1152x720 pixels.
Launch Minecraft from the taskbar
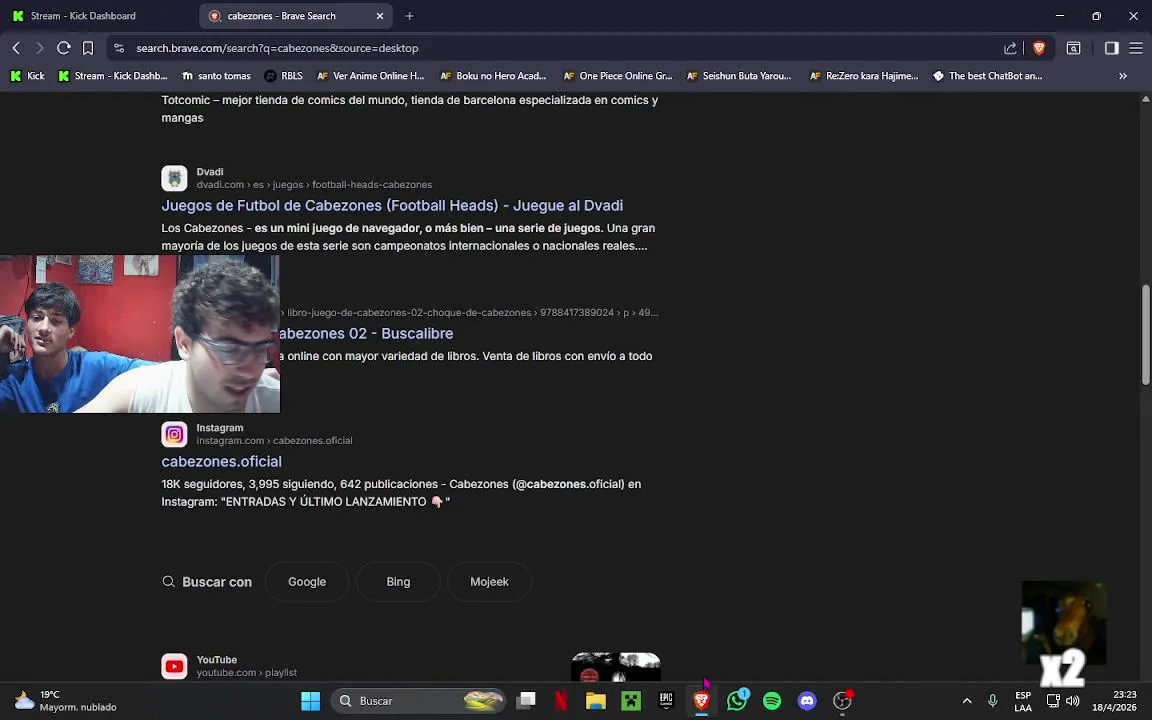(631, 701)
